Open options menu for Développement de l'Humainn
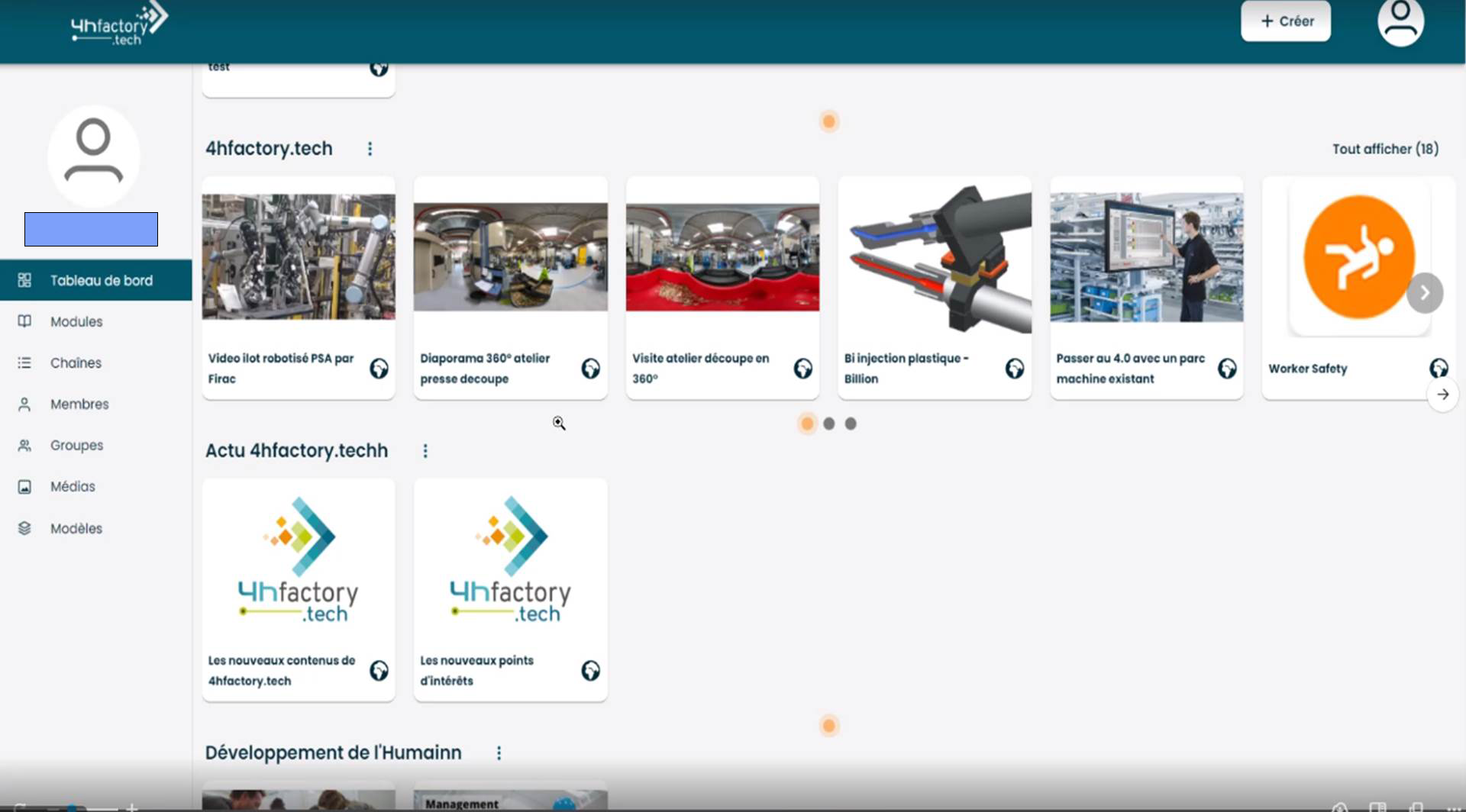The height and width of the screenshot is (812, 1466). click(x=499, y=753)
